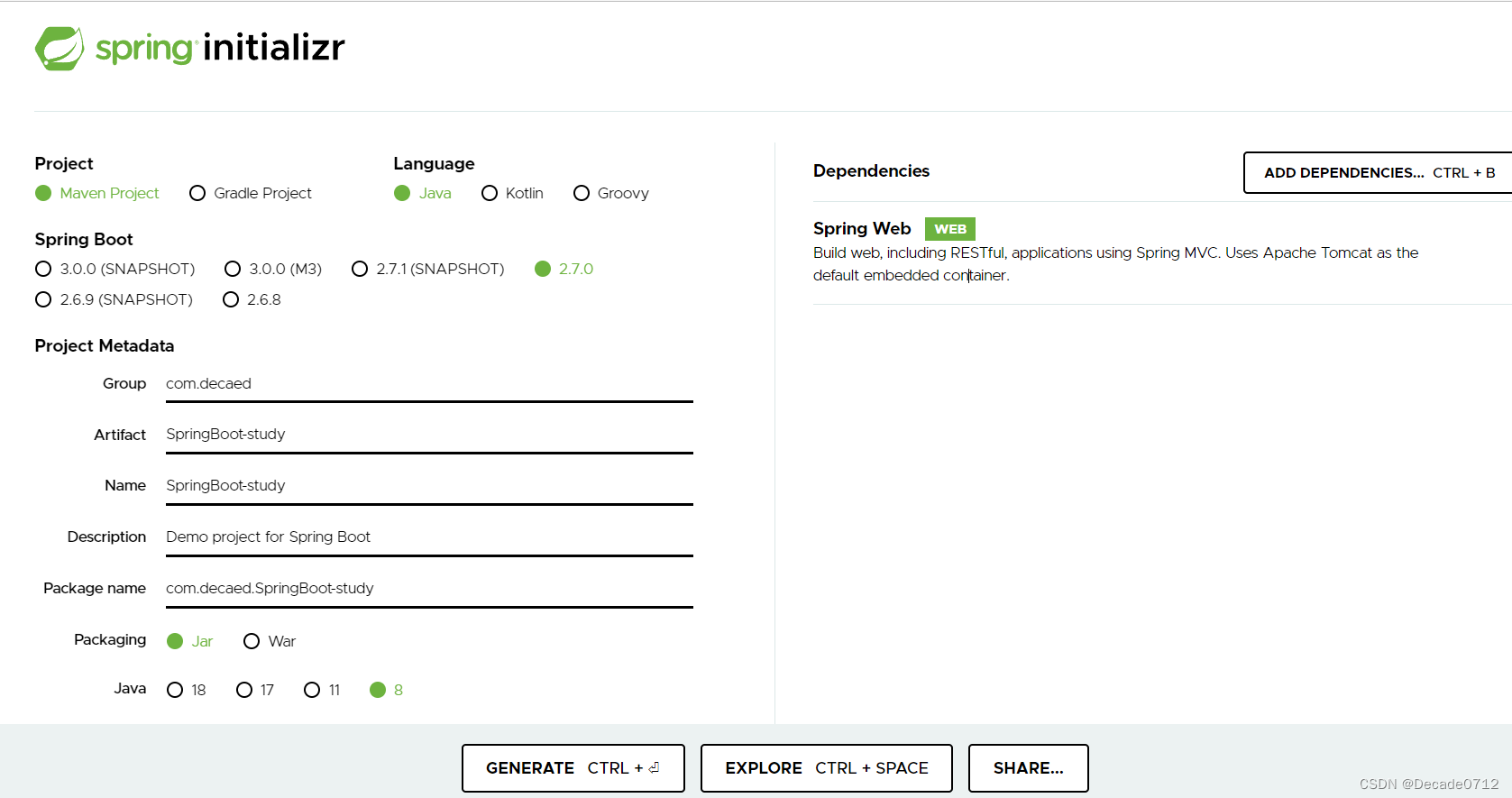Open the Add Dependencies dialog

pyautogui.click(x=1378, y=172)
